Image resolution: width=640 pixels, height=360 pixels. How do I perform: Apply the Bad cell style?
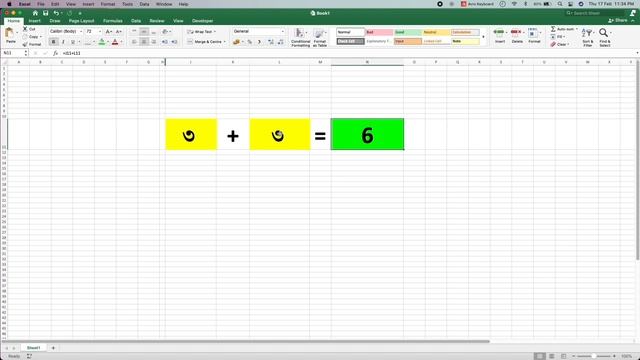coord(379,32)
